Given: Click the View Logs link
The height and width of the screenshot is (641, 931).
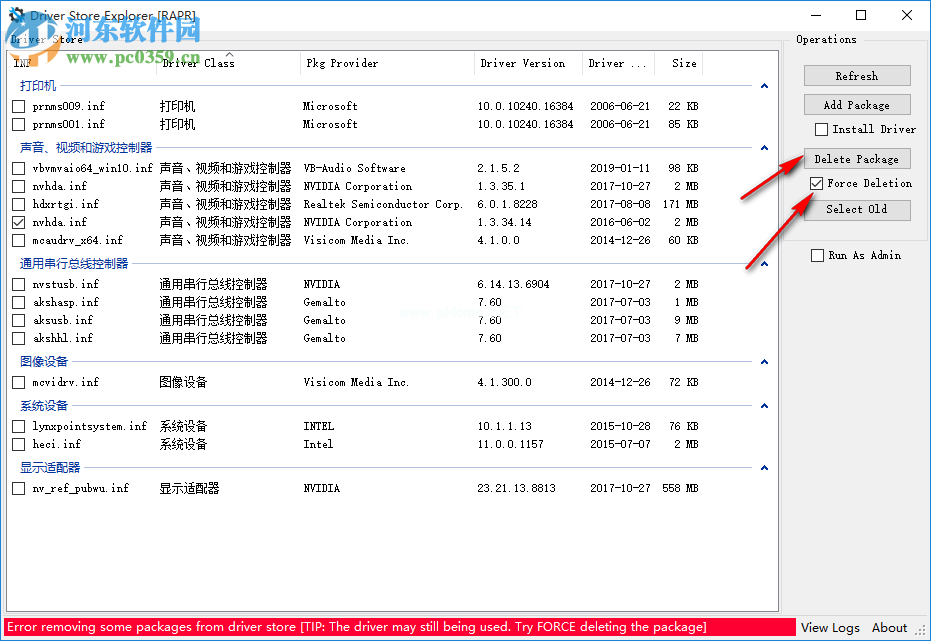Looking at the screenshot, I should pos(829,628).
